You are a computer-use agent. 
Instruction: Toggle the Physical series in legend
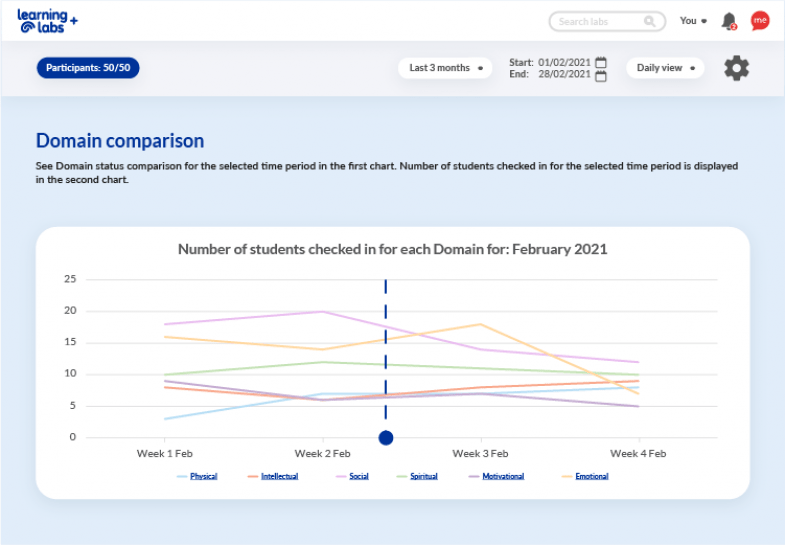203,476
